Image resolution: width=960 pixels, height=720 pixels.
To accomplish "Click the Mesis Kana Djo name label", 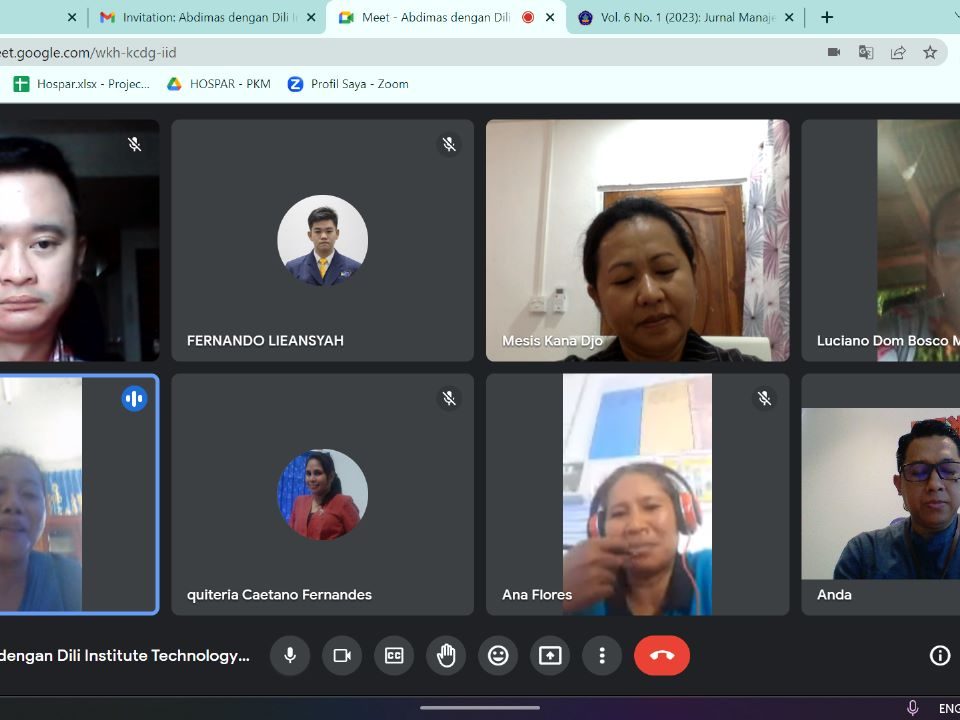I will point(552,340).
